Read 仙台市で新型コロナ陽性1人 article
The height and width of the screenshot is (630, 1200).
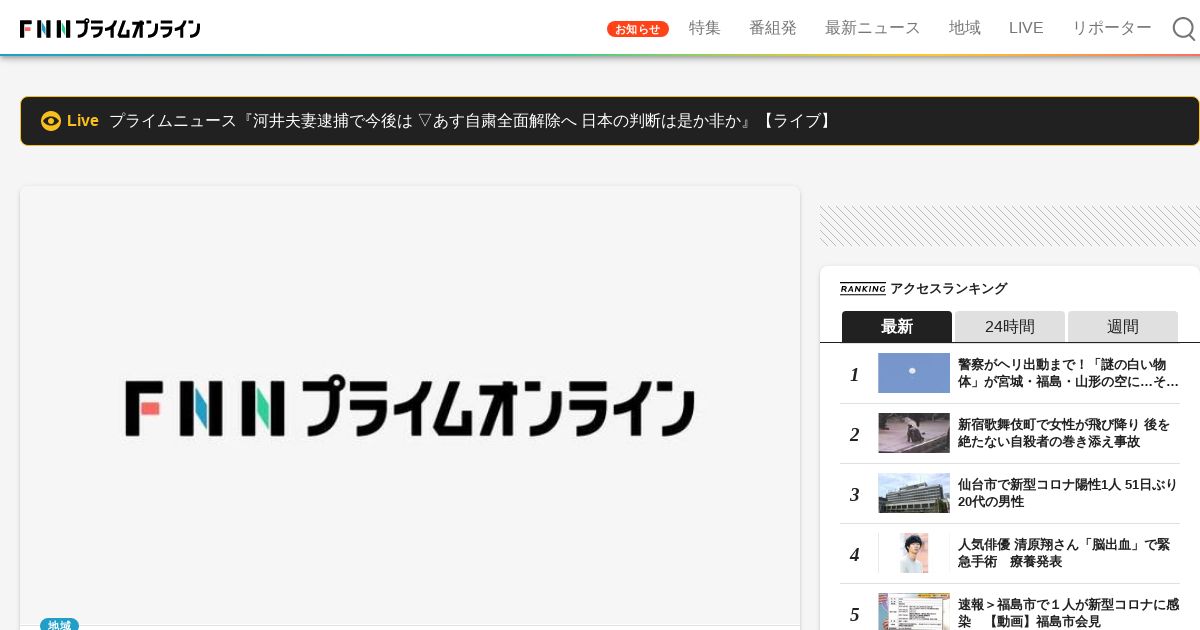[x=1068, y=493]
